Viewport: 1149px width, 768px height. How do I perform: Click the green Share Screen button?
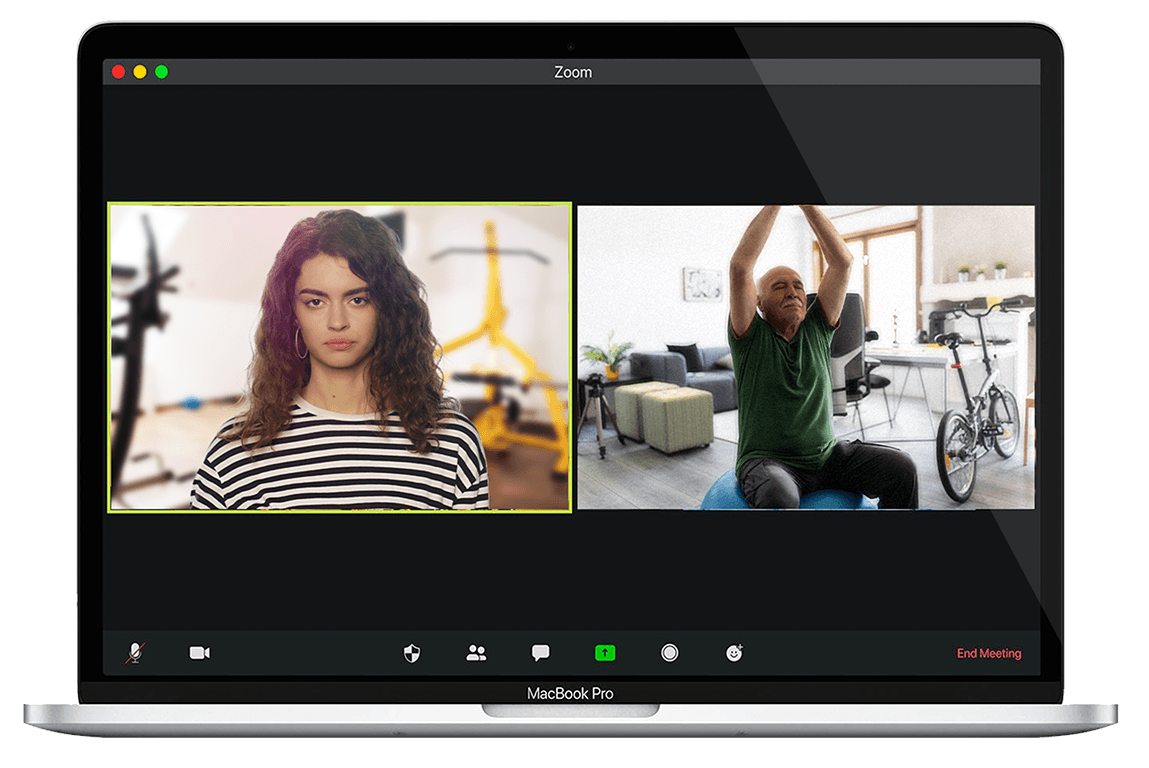(605, 652)
